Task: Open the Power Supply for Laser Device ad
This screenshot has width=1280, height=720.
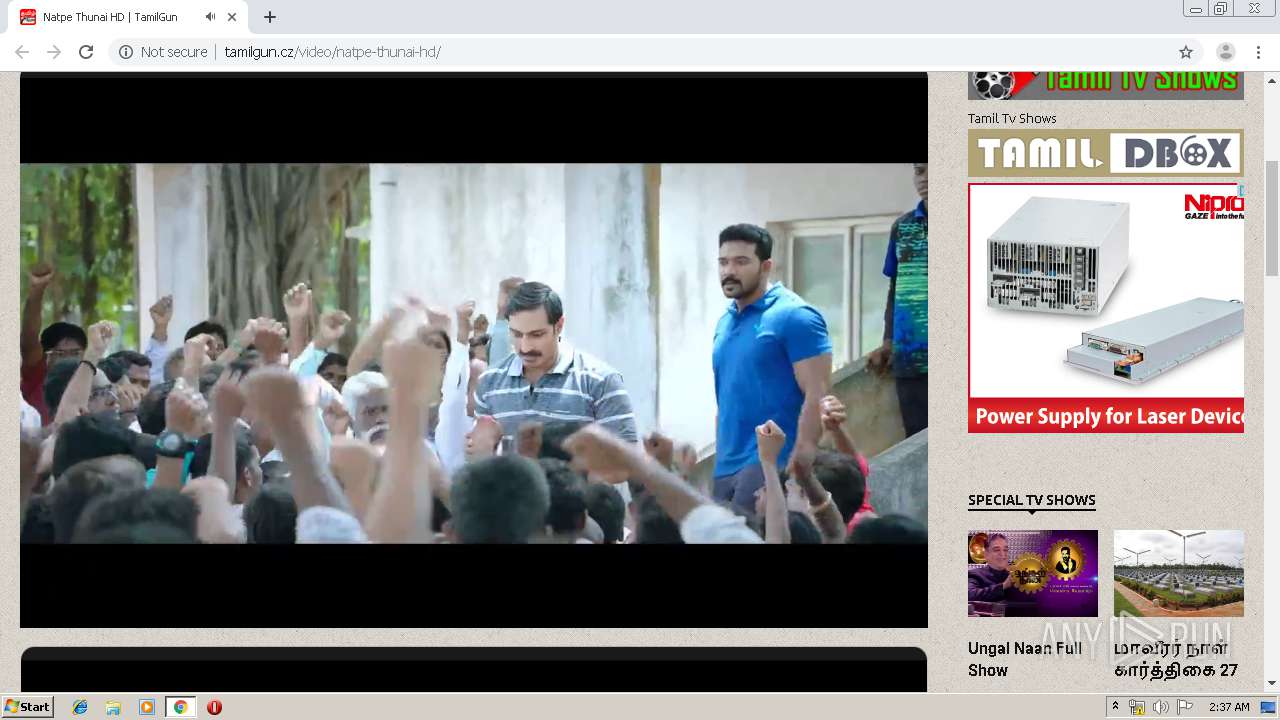Action: [x=1106, y=308]
